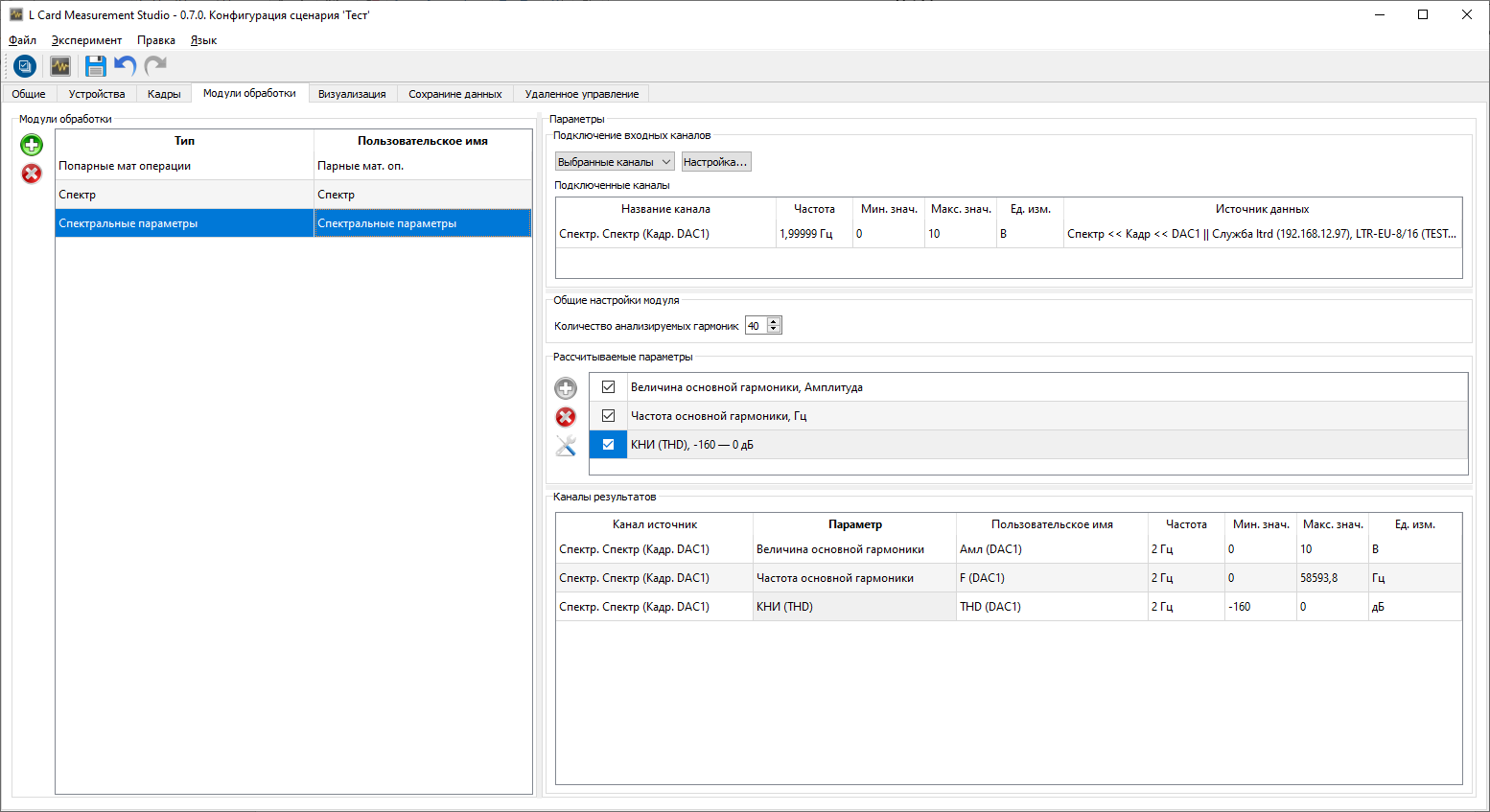Open the Эксперимент menu

click(x=86, y=40)
